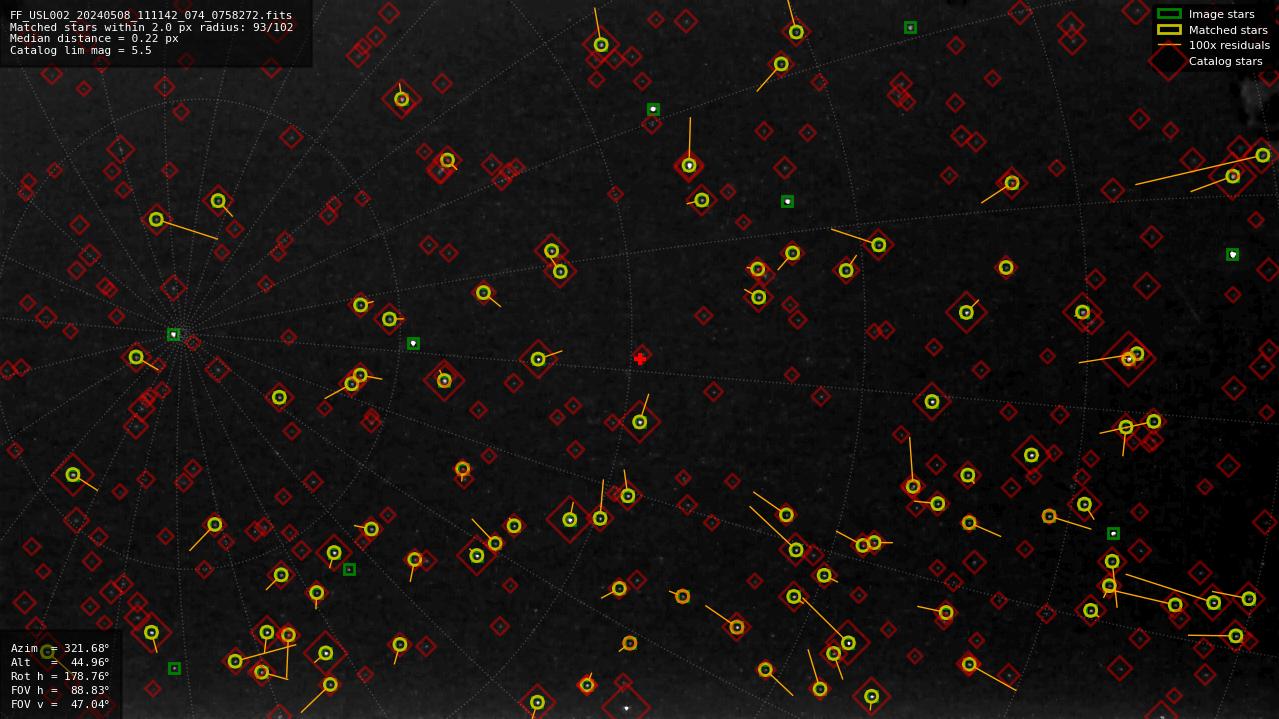Click the green Image stars legend square
The height and width of the screenshot is (719, 1279).
1169,14
